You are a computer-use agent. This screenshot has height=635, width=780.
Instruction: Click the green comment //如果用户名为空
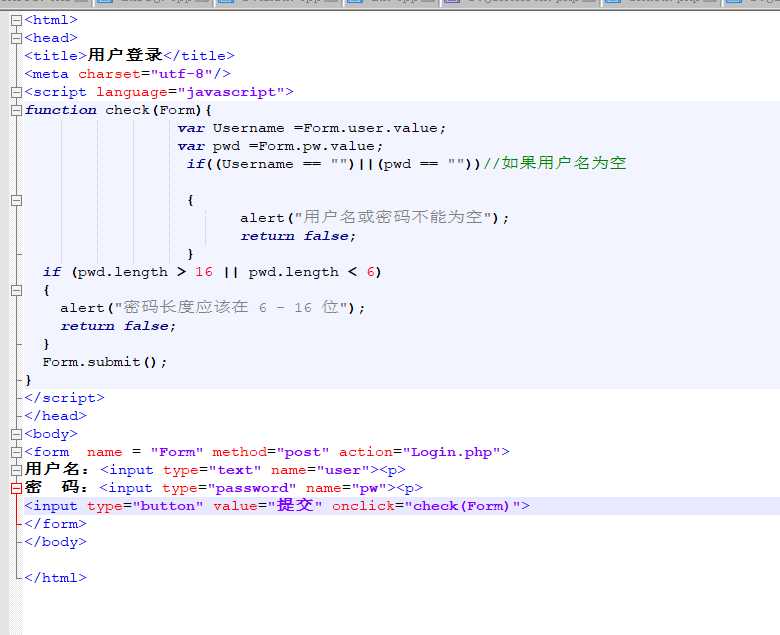(555, 163)
